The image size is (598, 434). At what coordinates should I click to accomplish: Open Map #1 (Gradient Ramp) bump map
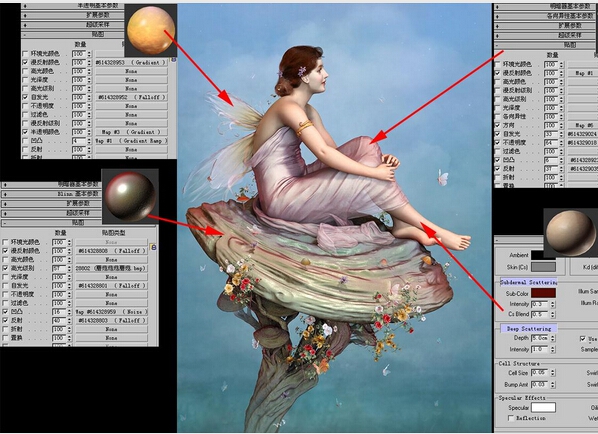tap(131, 141)
